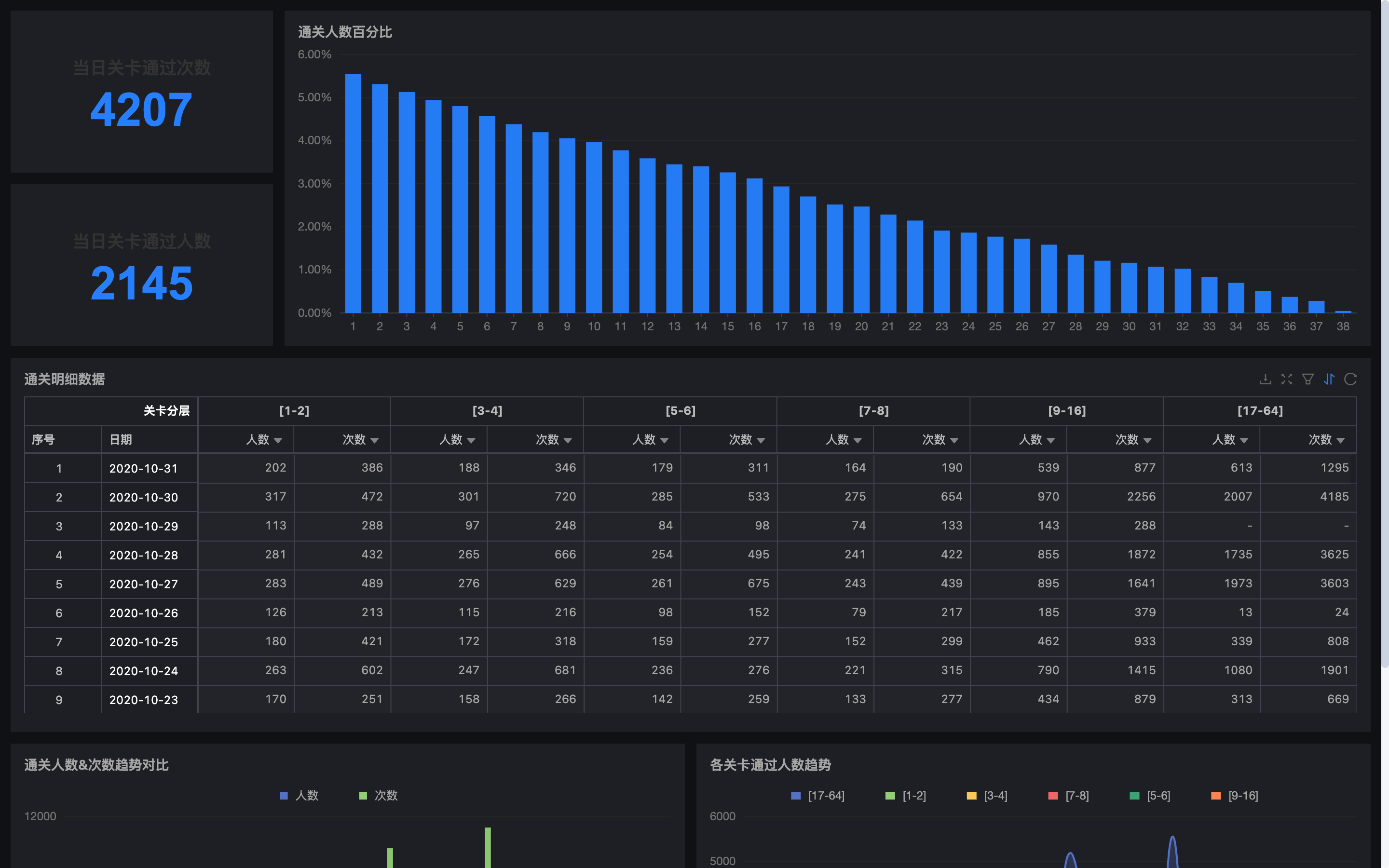Open the filter funnel icon above table

1307,379
